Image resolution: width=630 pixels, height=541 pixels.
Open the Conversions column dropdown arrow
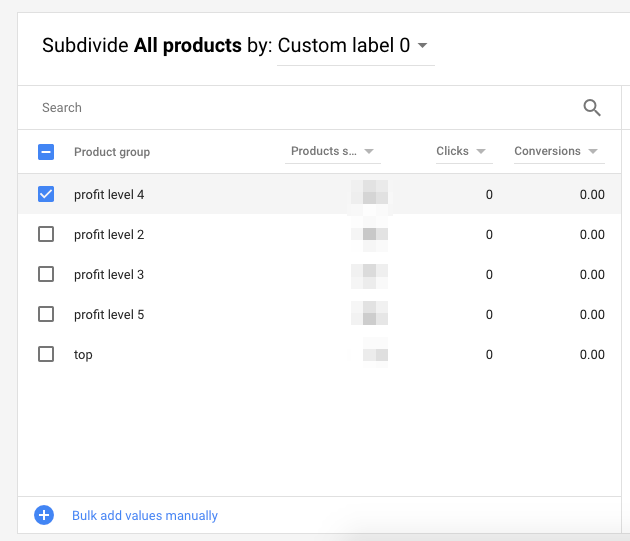pyautogui.click(x=593, y=152)
